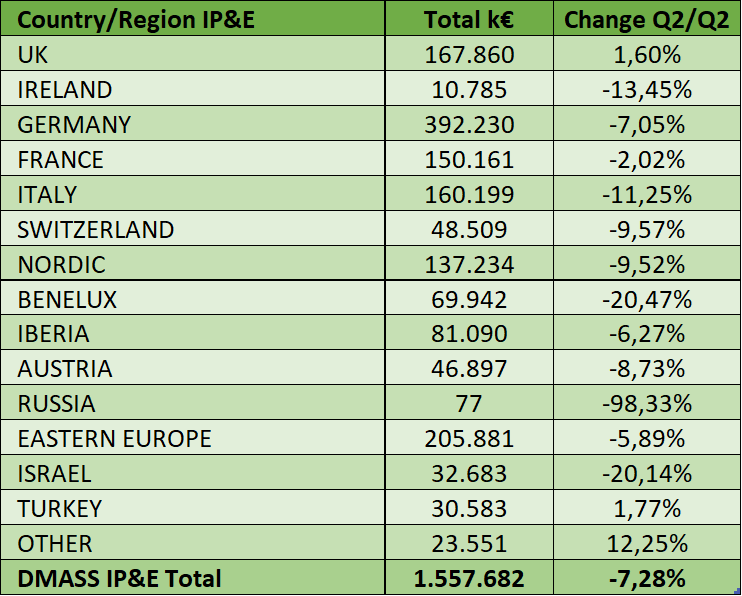Screen dimensions: 742x596
Task: Click Israel's change value -20,14%
Action: pos(645,474)
